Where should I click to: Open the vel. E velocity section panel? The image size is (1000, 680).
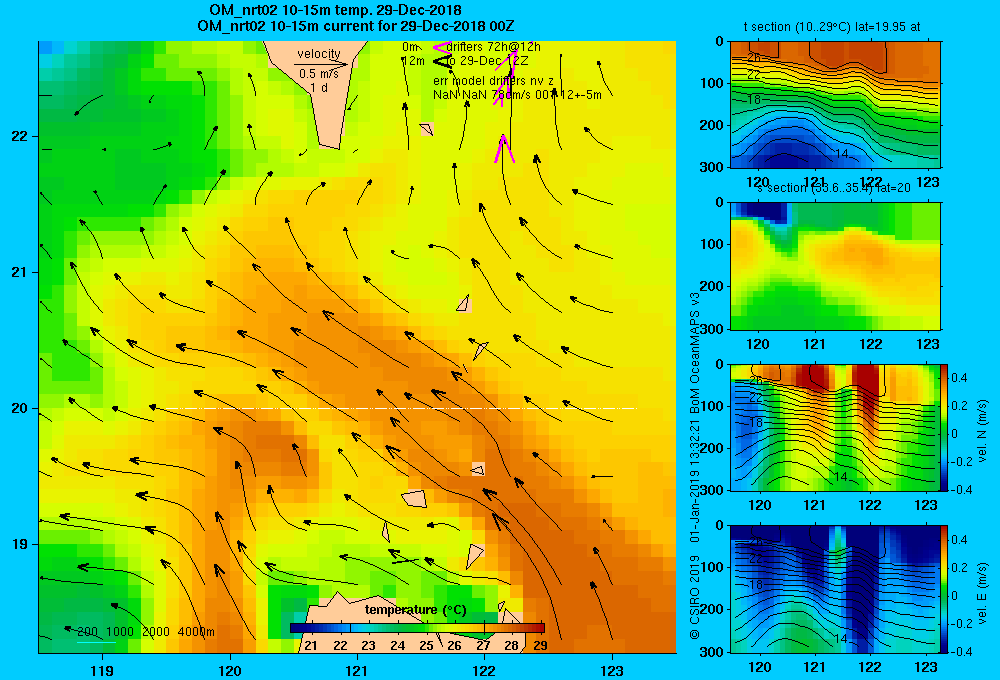pos(835,588)
